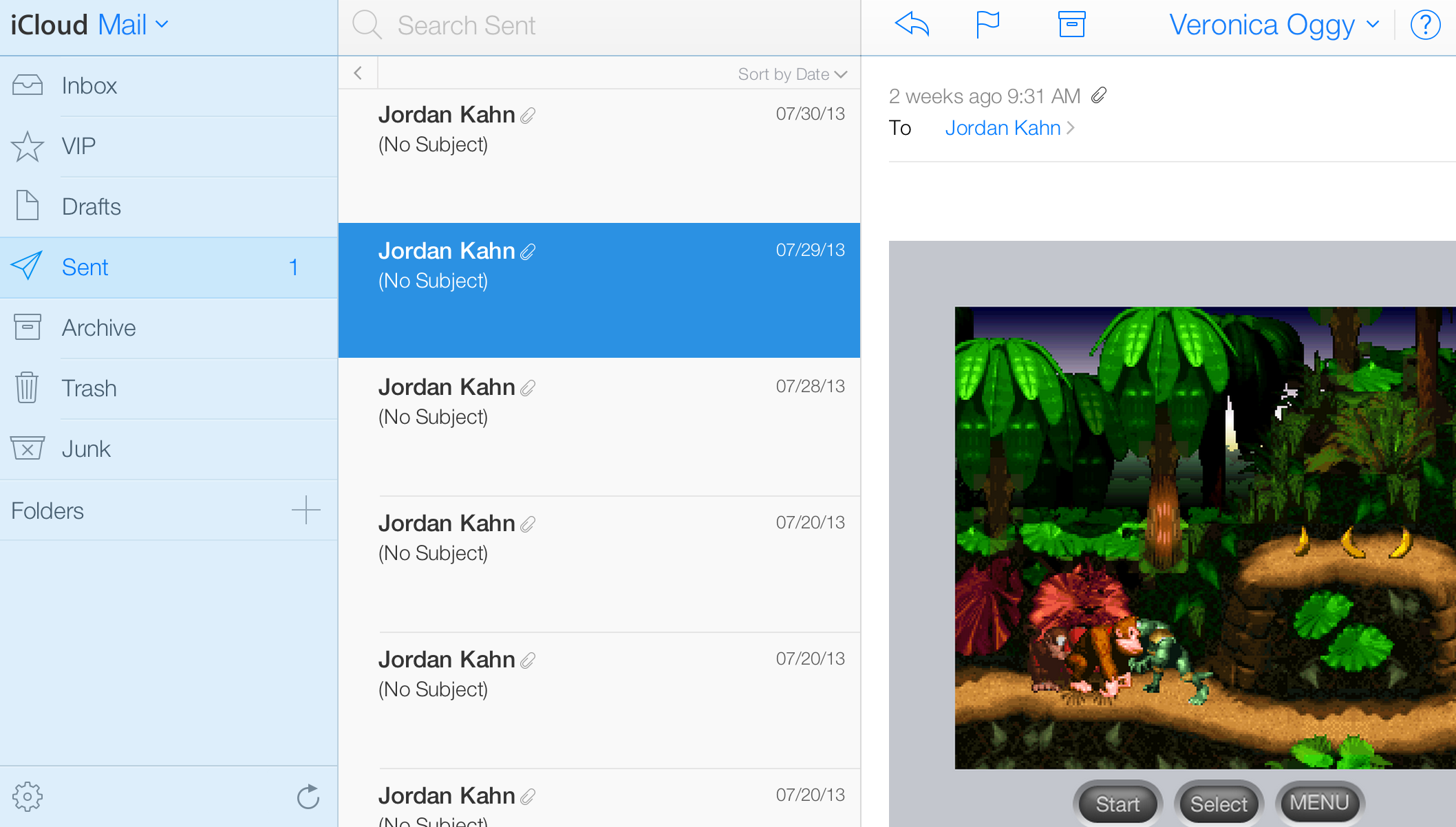
Task: Open the Junk mailbox
Action: 86,448
